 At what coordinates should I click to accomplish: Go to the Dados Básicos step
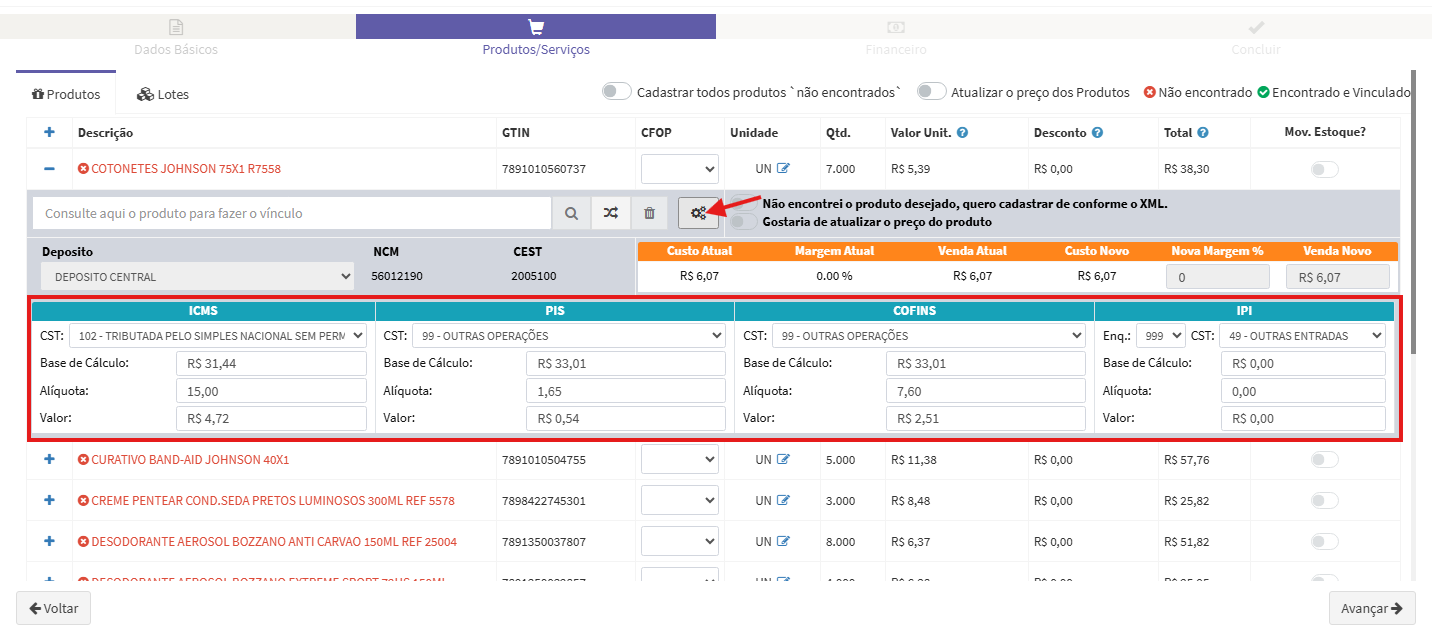coord(176,38)
